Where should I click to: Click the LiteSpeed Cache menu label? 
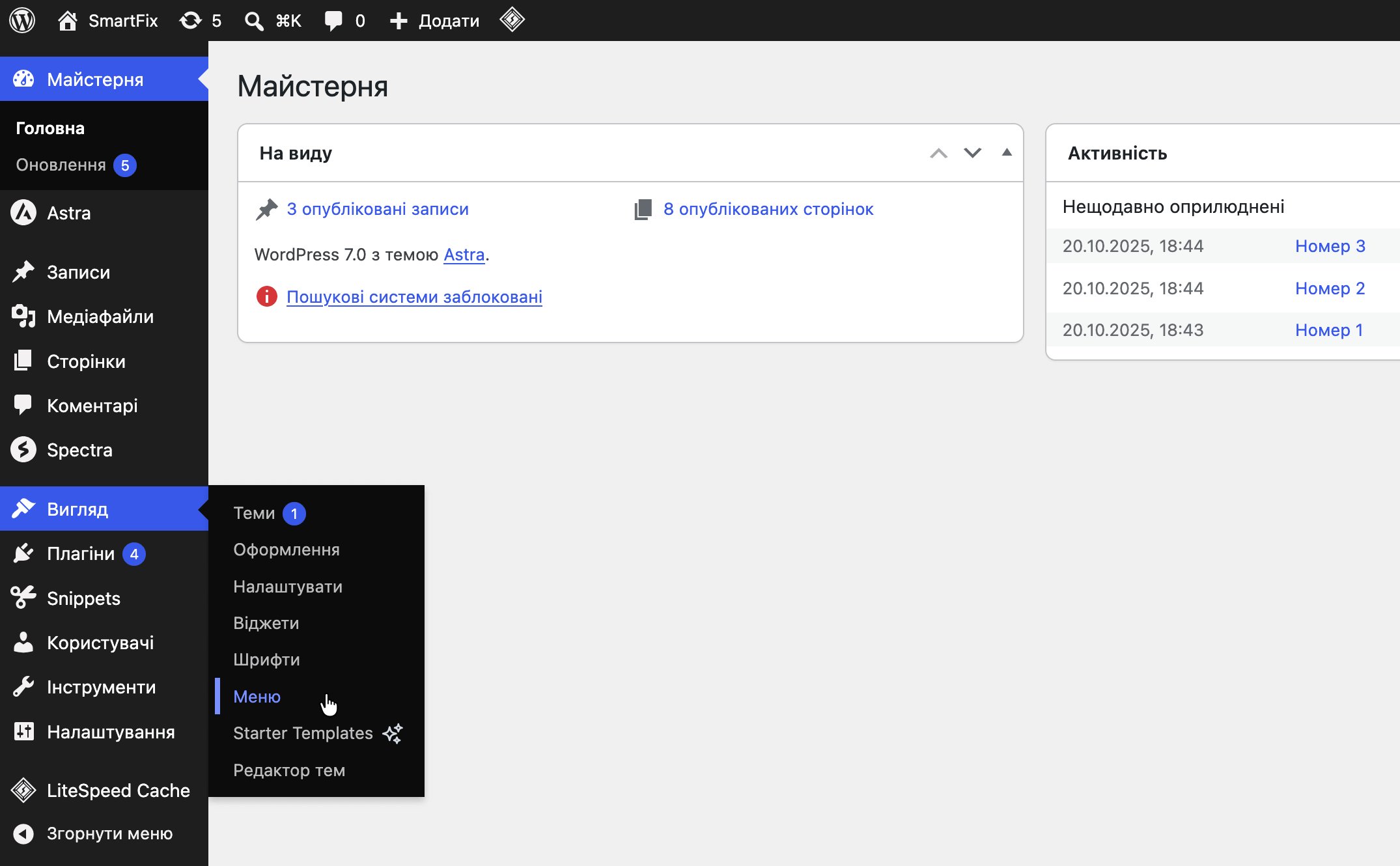point(119,790)
